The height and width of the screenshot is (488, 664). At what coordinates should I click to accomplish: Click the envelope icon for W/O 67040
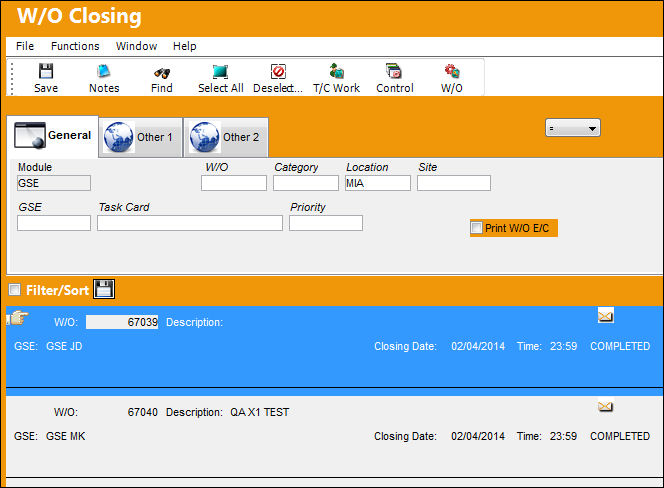pyautogui.click(x=606, y=407)
